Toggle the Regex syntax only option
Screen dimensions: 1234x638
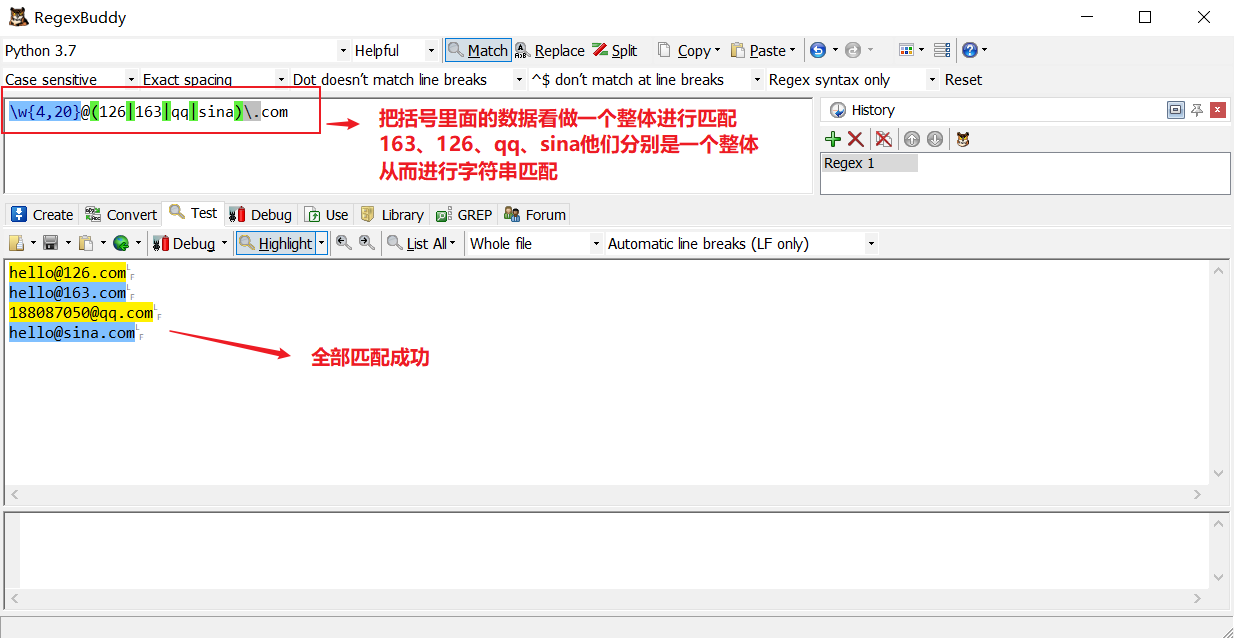pos(852,79)
